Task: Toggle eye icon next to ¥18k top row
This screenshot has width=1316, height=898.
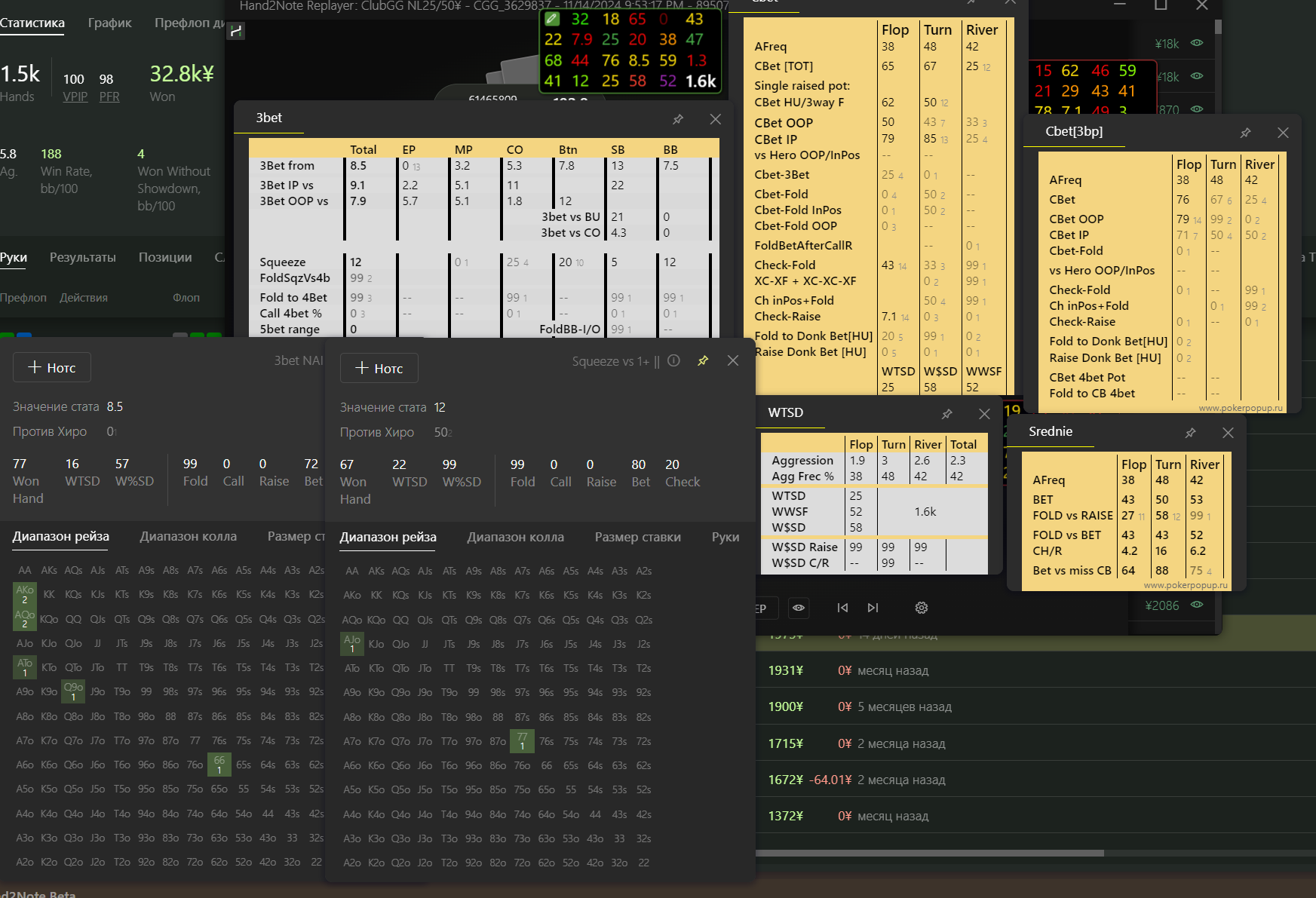Action: coord(1197,43)
